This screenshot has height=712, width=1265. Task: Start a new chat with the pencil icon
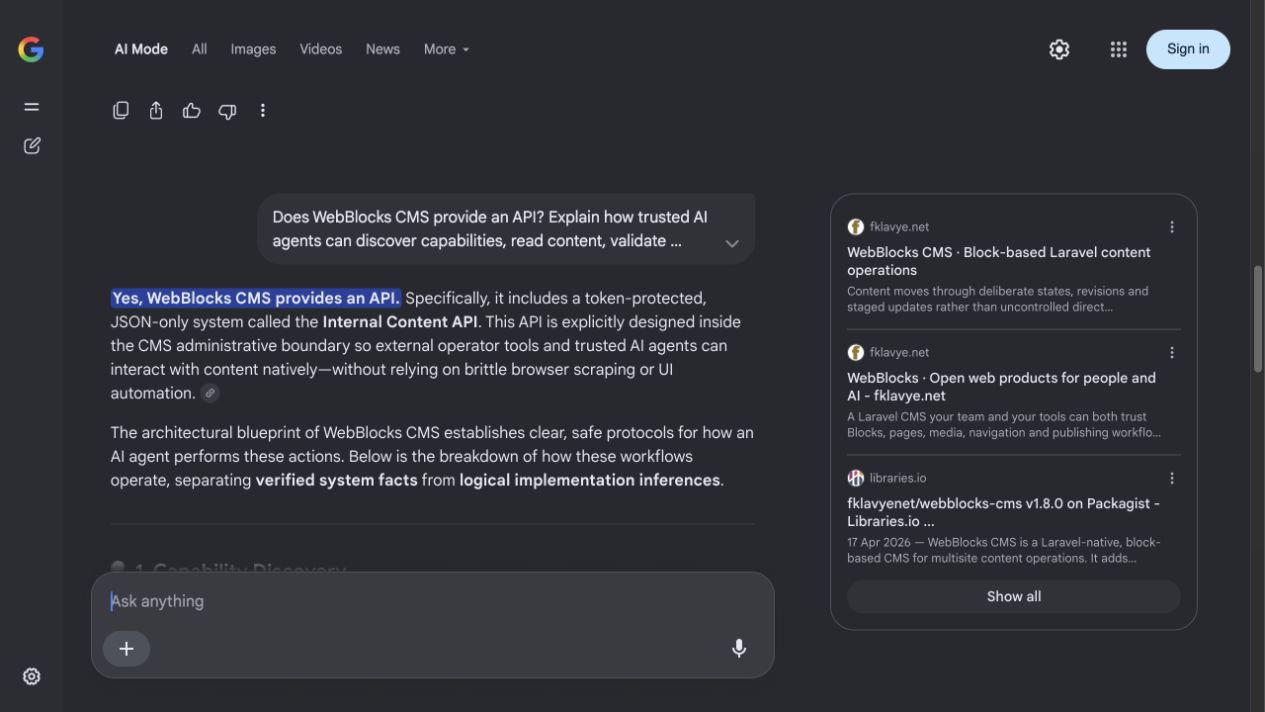point(32,146)
